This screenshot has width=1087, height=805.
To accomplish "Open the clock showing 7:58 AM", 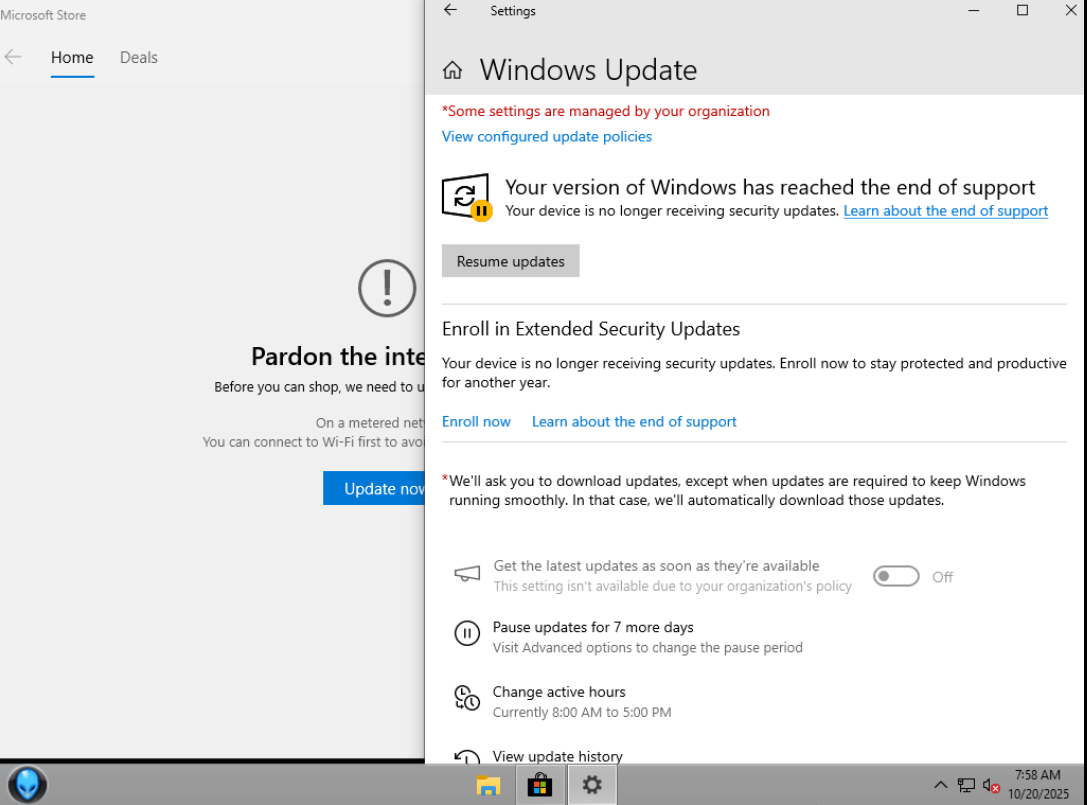I will click(1038, 784).
